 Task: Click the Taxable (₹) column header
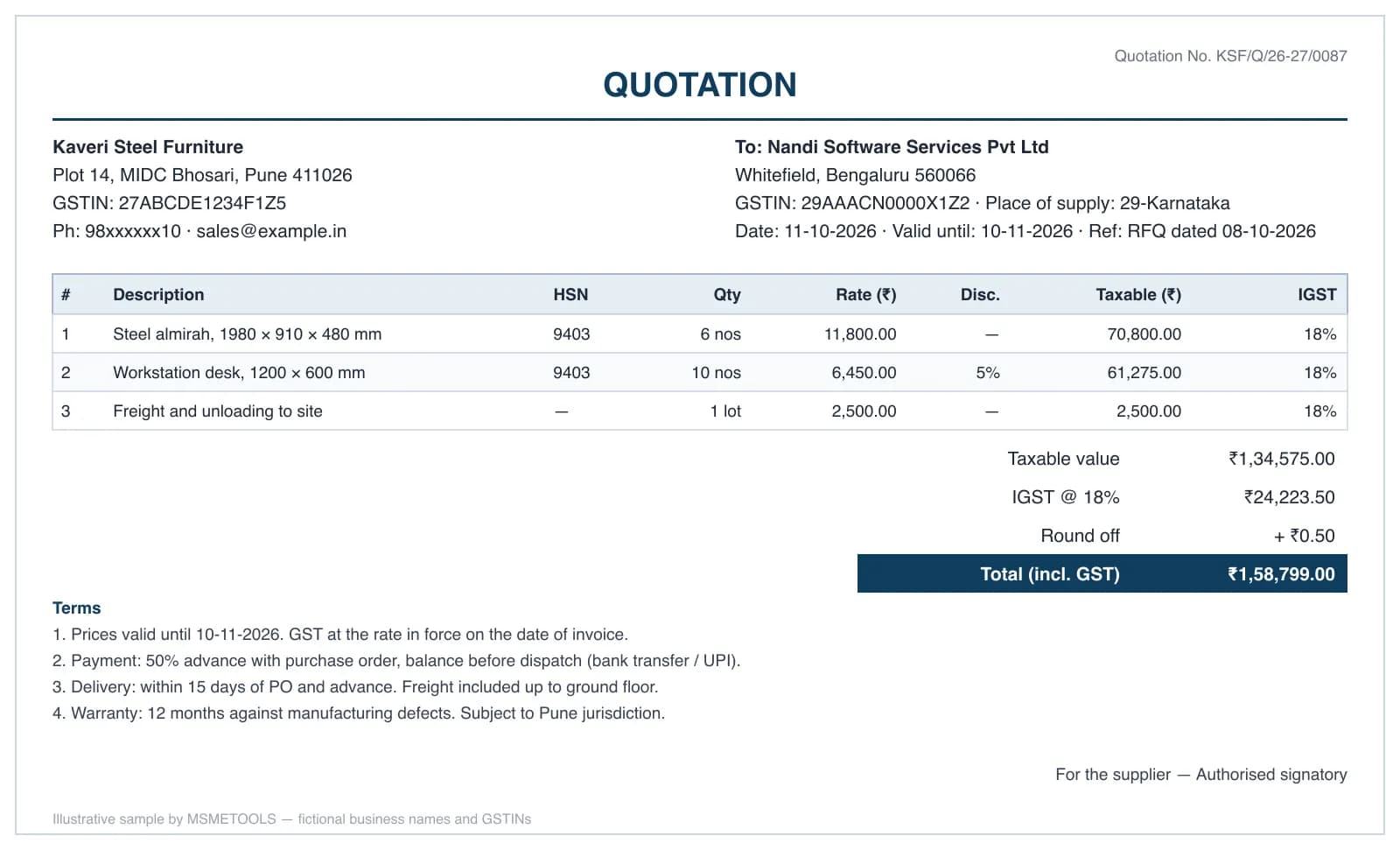pyautogui.click(x=1137, y=295)
